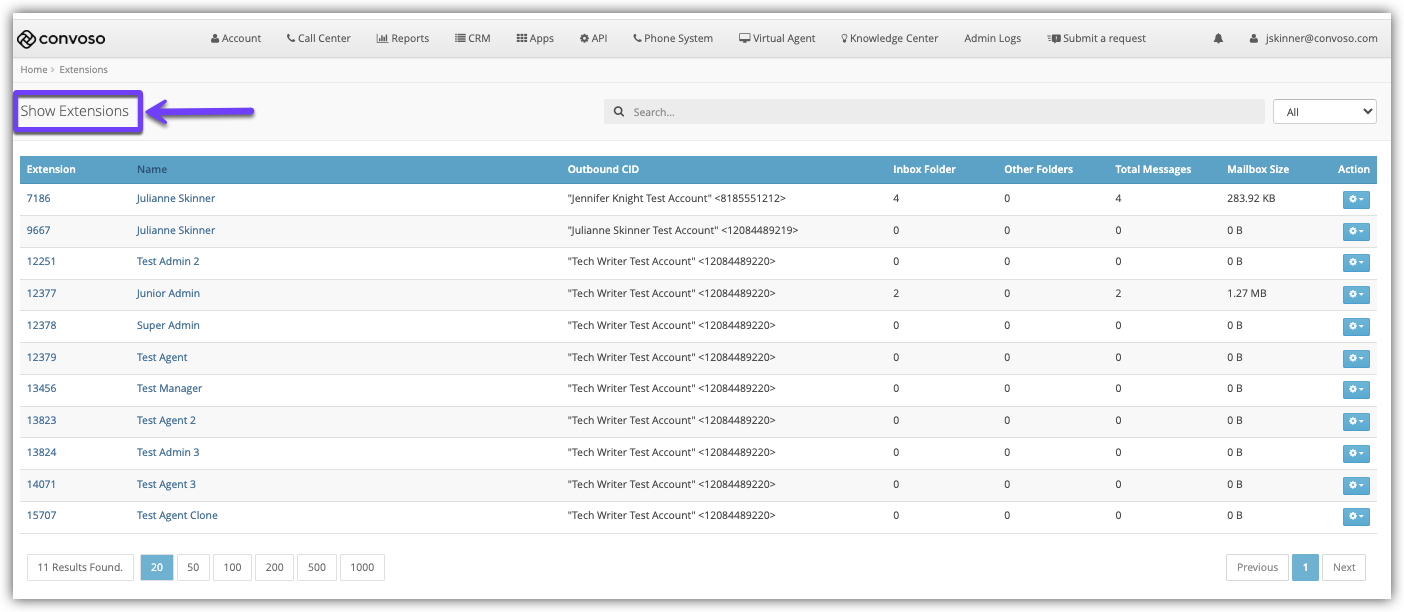
Task: Set page size to 50 results
Action: click(x=193, y=568)
